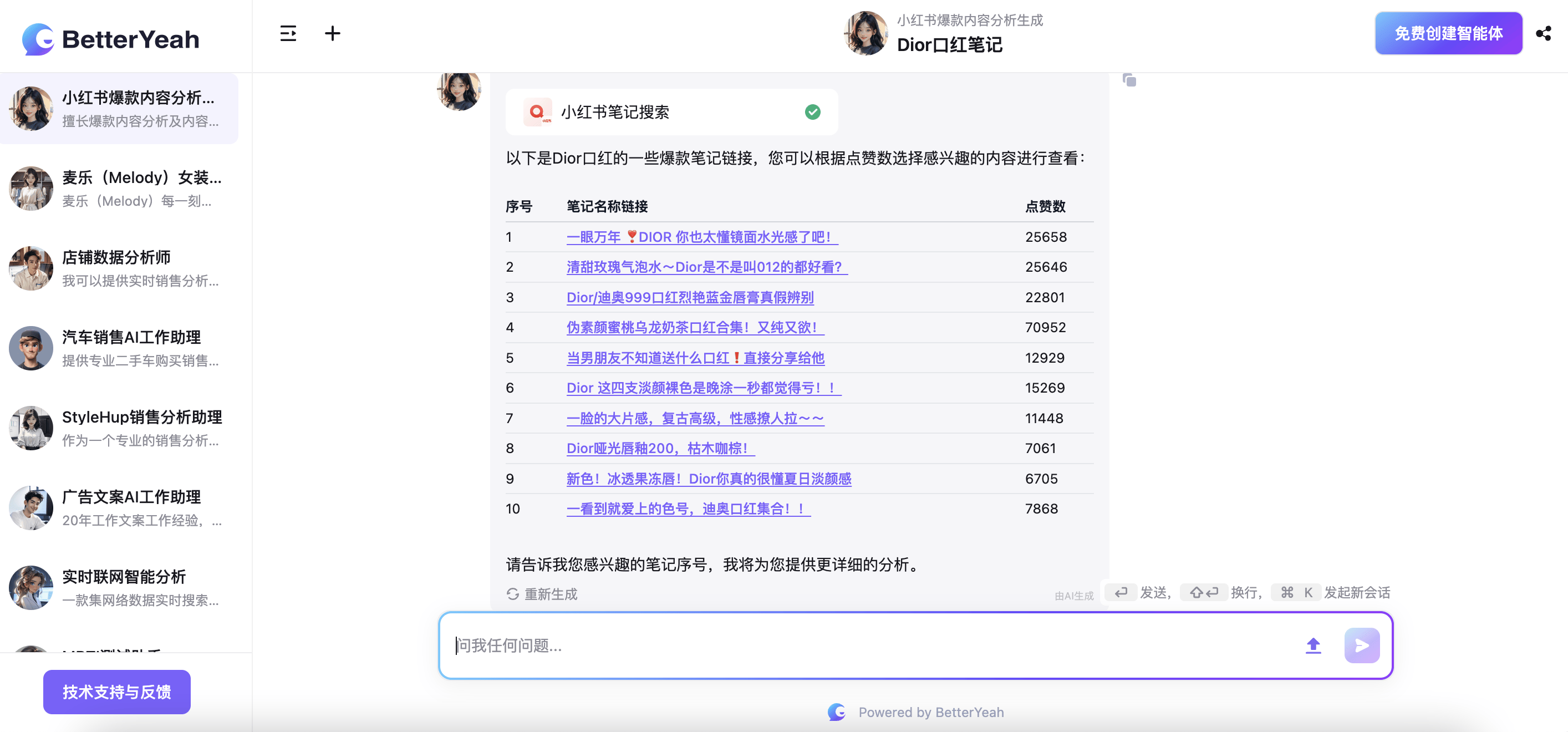Screen dimensions: 1568x732
Task: Click 技术支持与反馈 button
Action: 117,692
